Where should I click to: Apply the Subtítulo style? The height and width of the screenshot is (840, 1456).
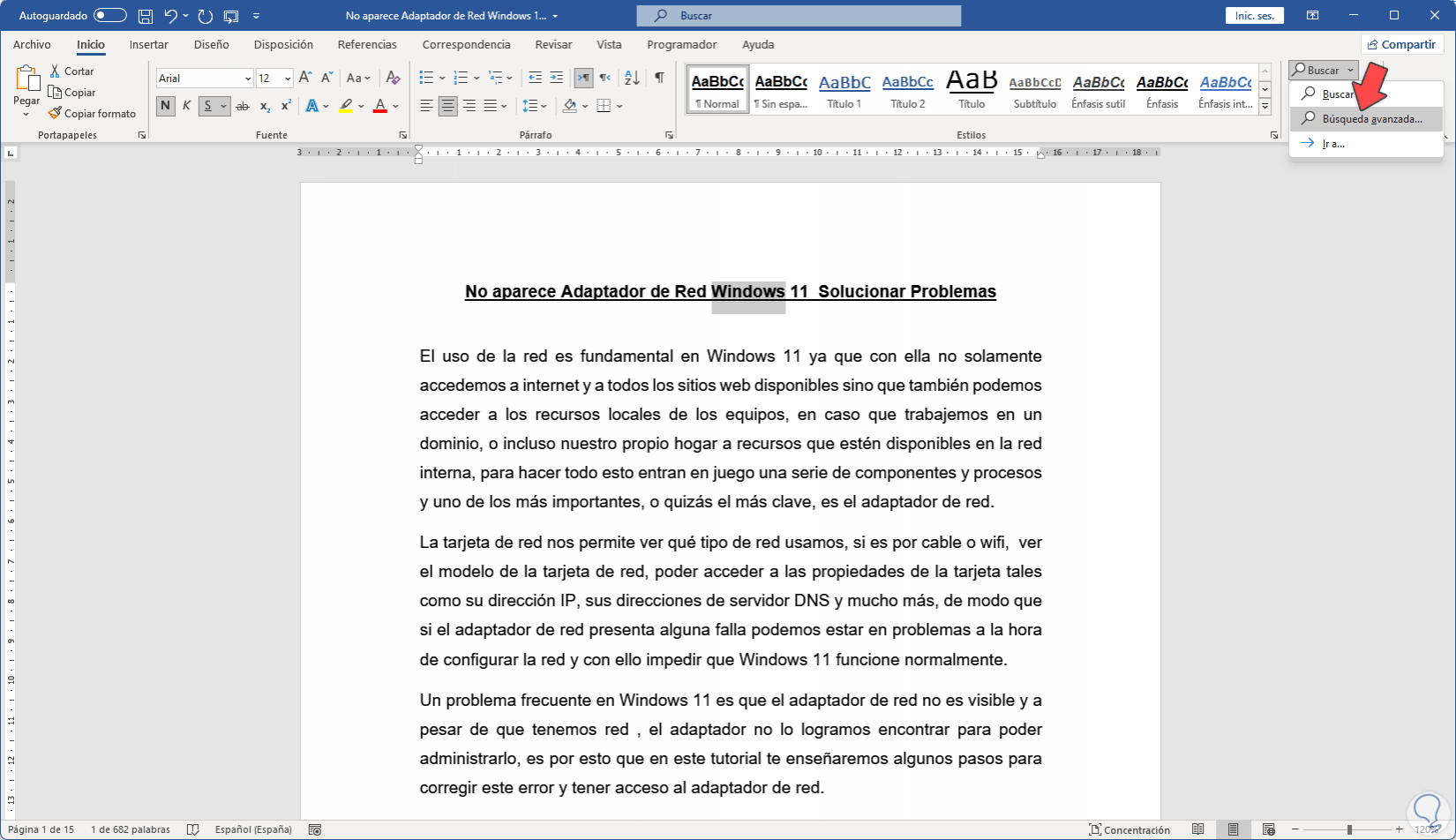pyautogui.click(x=1035, y=89)
